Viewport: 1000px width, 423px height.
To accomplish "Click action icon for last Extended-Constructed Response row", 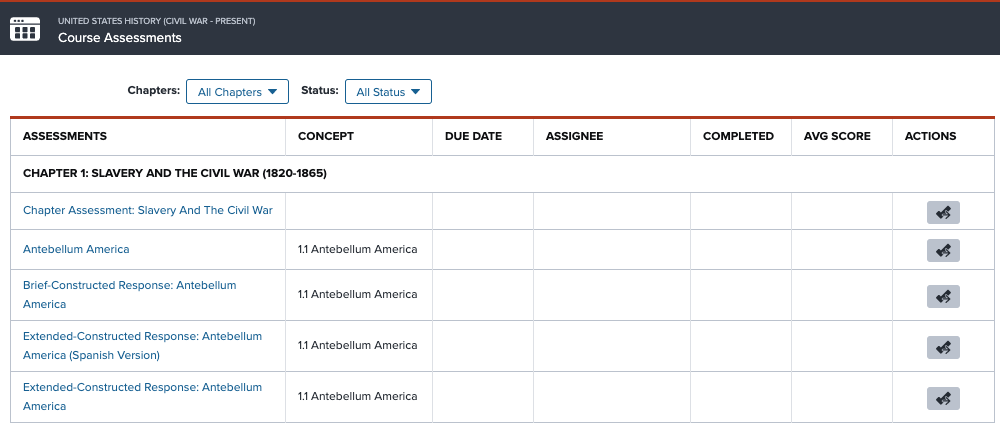I will 943,399.
